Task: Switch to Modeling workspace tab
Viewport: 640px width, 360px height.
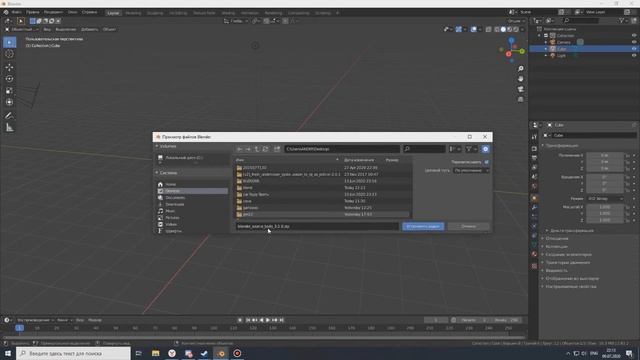Action: (133, 13)
